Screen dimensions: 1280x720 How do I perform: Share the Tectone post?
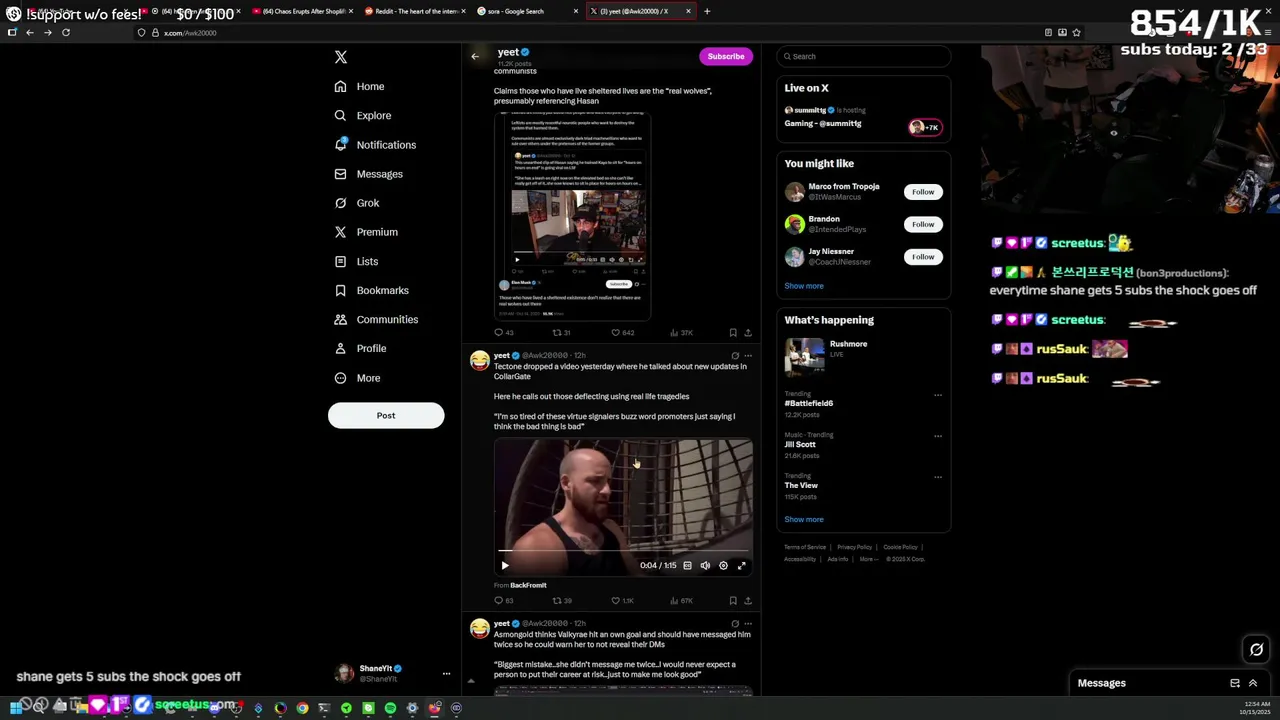(748, 601)
